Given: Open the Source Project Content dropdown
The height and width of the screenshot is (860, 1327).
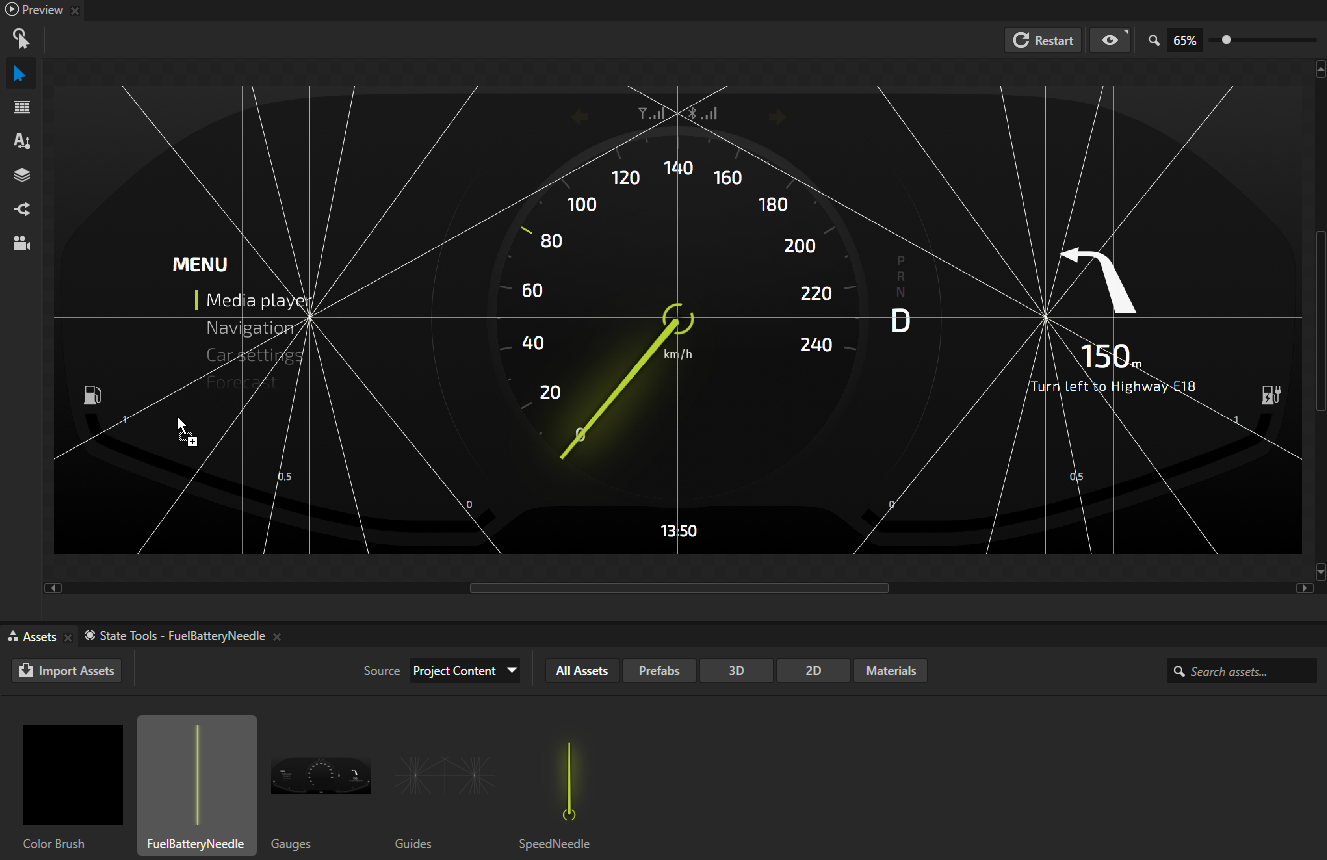Looking at the screenshot, I should [465, 671].
